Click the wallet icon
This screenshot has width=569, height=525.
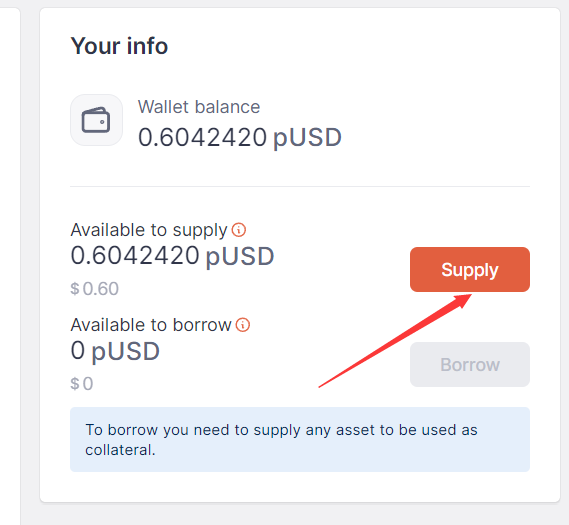(x=96, y=120)
